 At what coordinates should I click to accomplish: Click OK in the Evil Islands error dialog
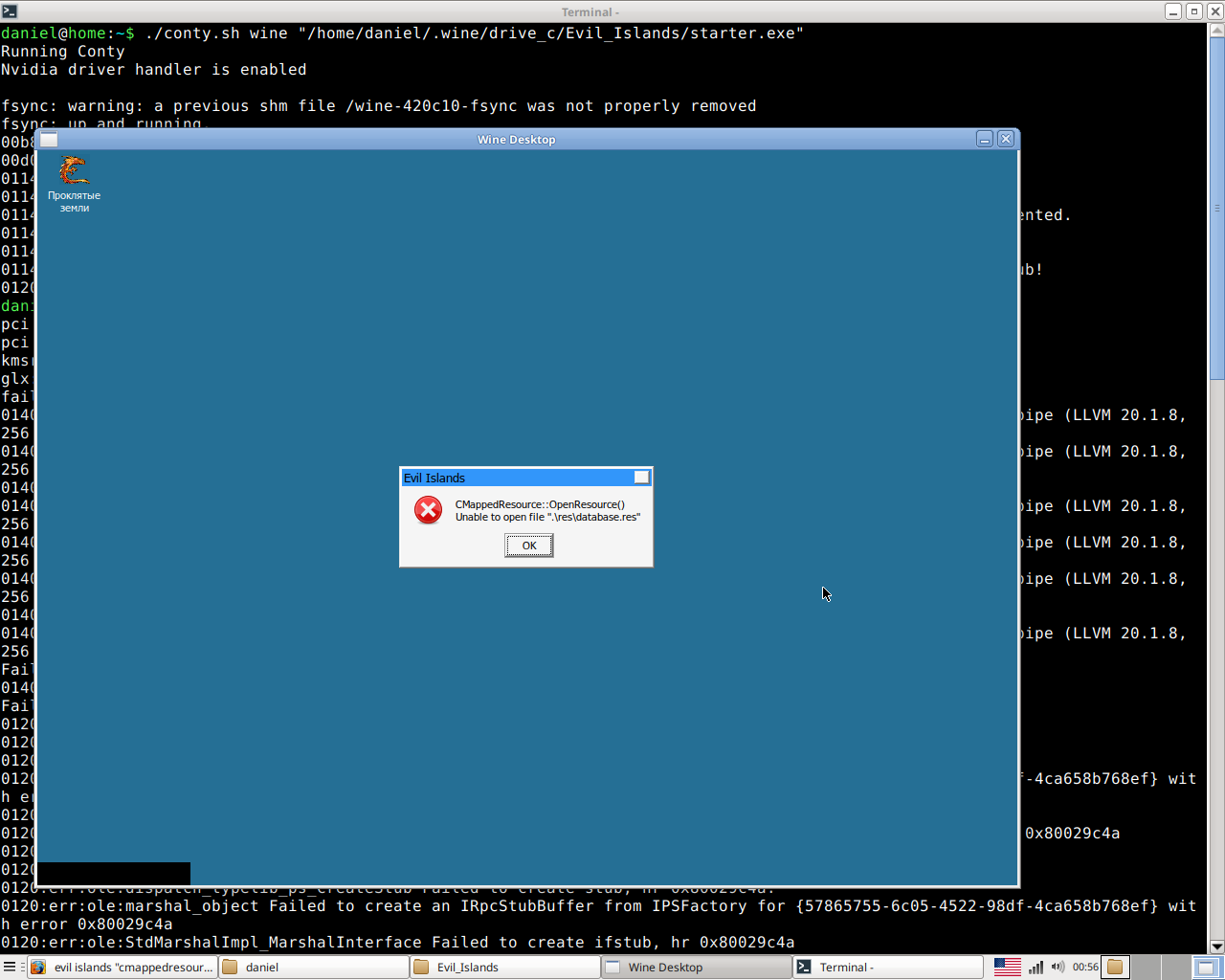529,546
